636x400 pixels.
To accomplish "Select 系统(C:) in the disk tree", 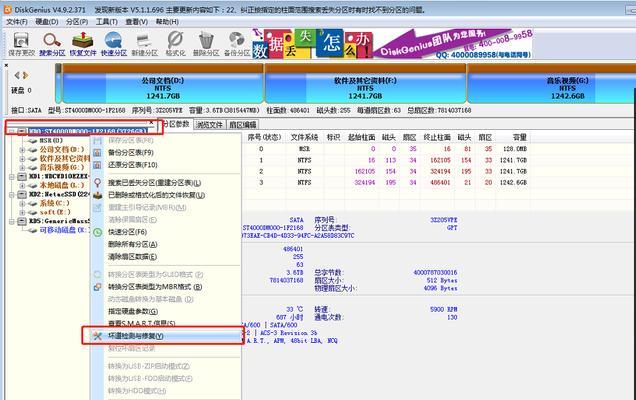I will (54, 203).
